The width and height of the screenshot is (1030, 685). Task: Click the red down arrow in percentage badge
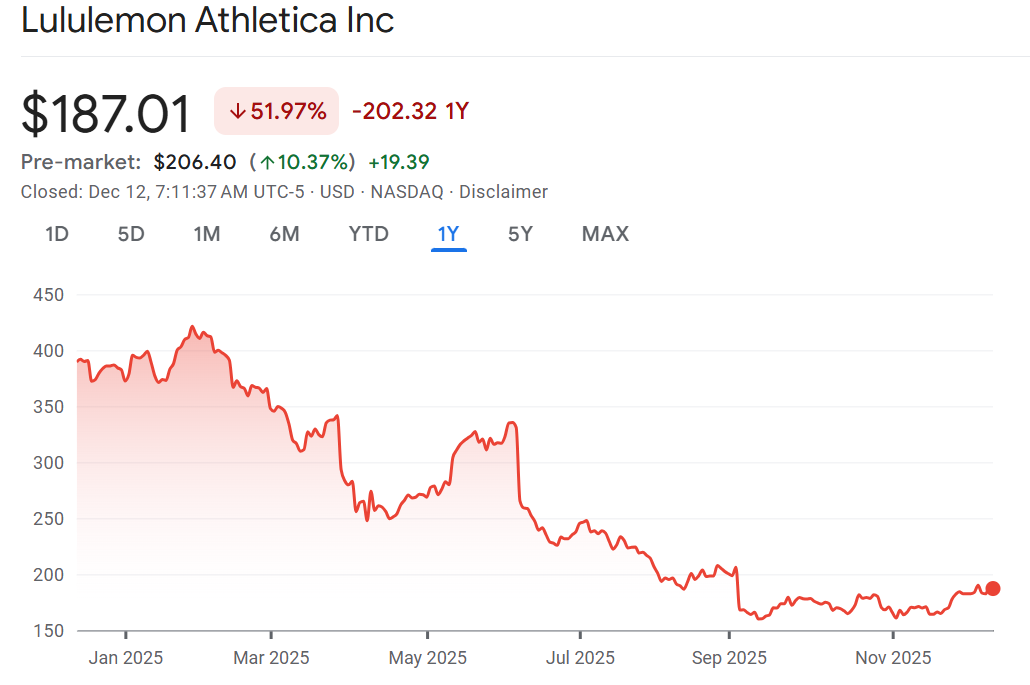237,111
